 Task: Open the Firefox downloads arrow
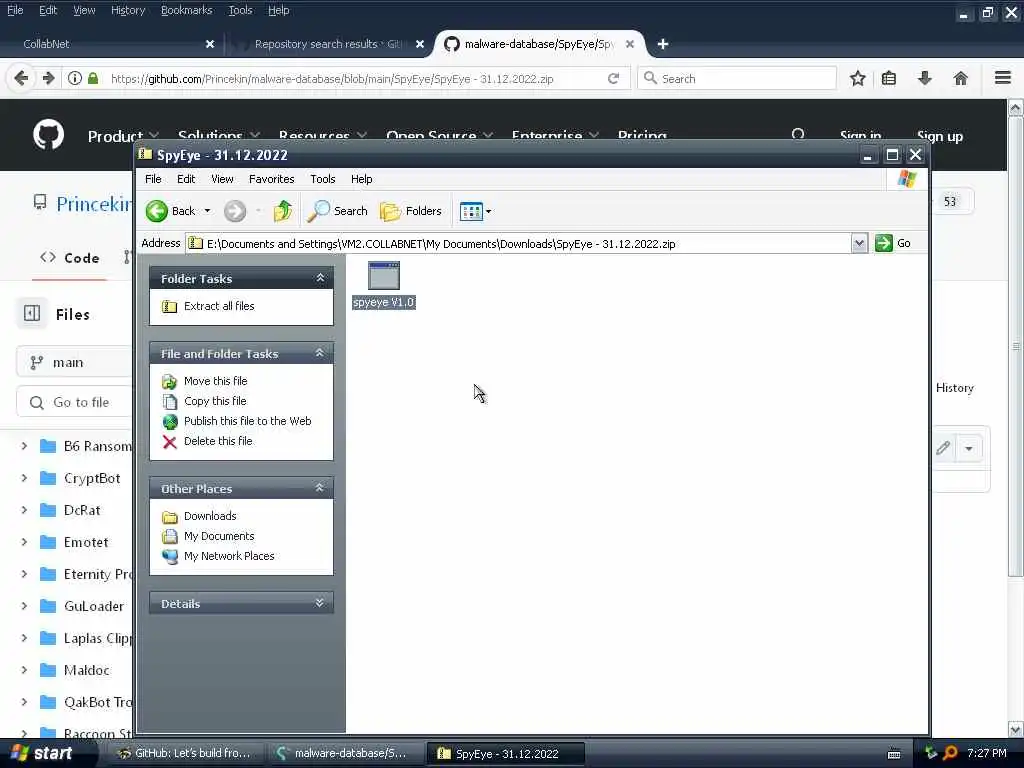(925, 78)
